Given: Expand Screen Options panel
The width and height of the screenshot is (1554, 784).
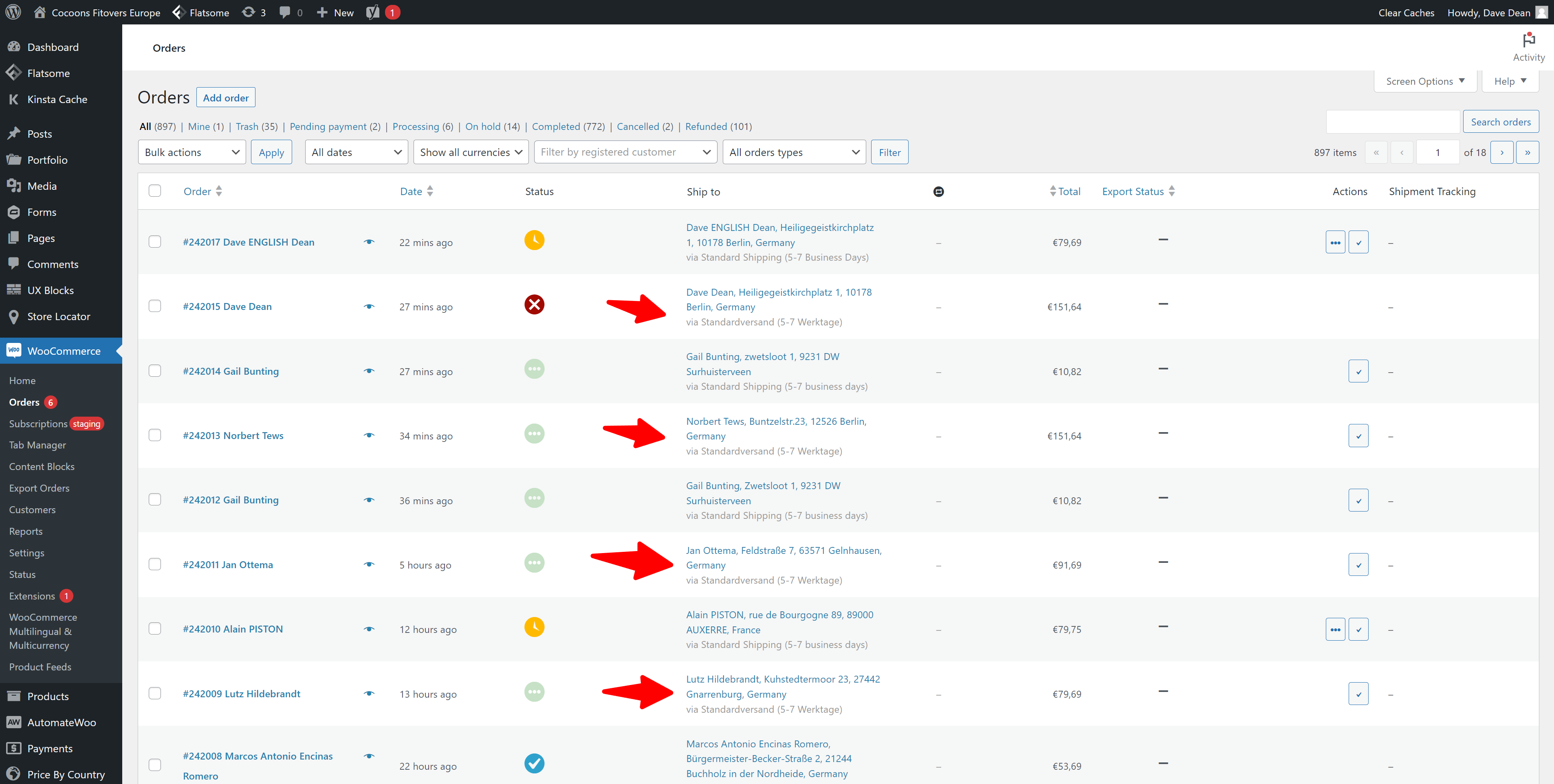Looking at the screenshot, I should click(1424, 81).
